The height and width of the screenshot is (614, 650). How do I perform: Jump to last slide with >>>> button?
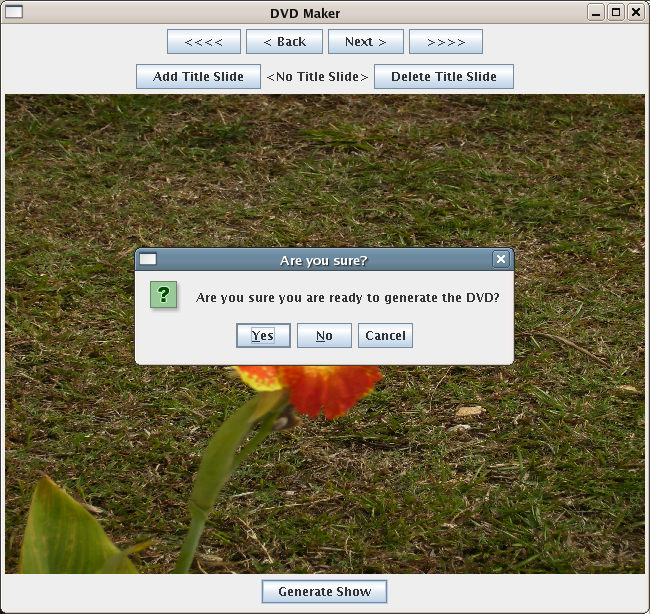point(446,41)
